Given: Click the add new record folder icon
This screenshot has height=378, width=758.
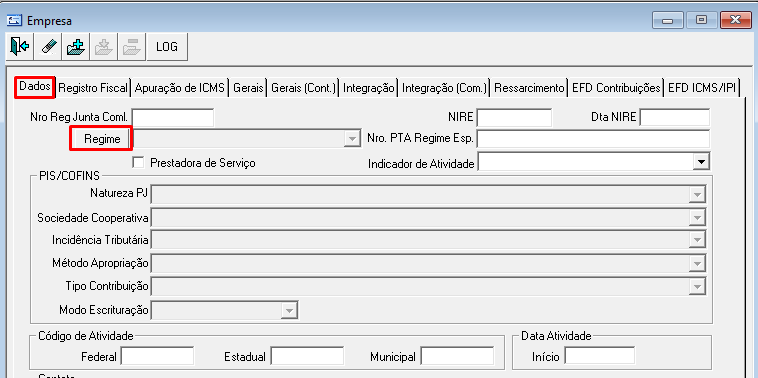Looking at the screenshot, I should [76, 47].
